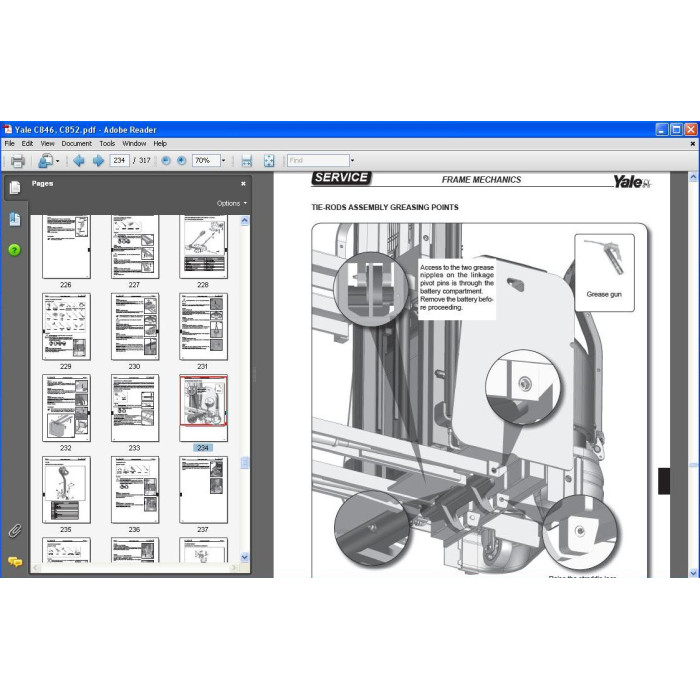The image size is (700, 700).
Task: Maximize the Adobe Reader window
Action: [676, 130]
